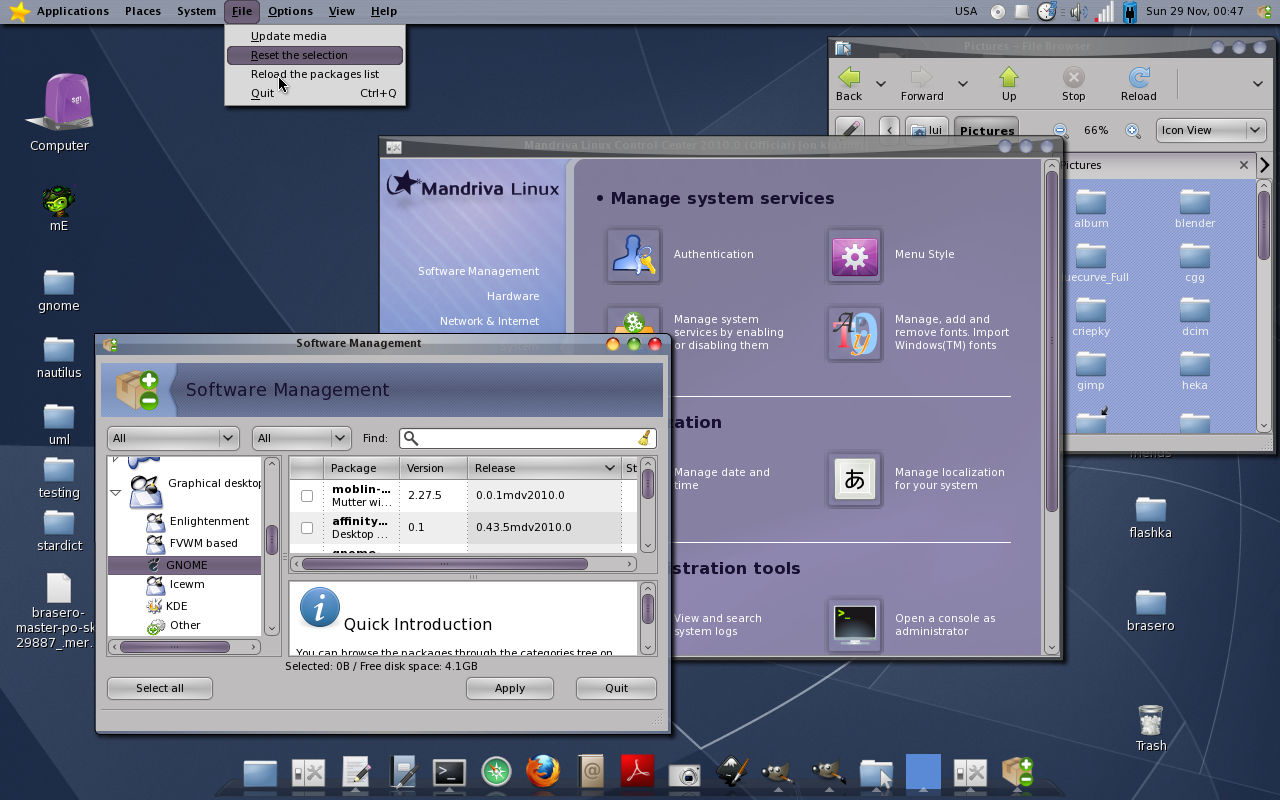Launch Adobe Reader from the dock
1280x800 pixels.
pyautogui.click(x=637, y=772)
